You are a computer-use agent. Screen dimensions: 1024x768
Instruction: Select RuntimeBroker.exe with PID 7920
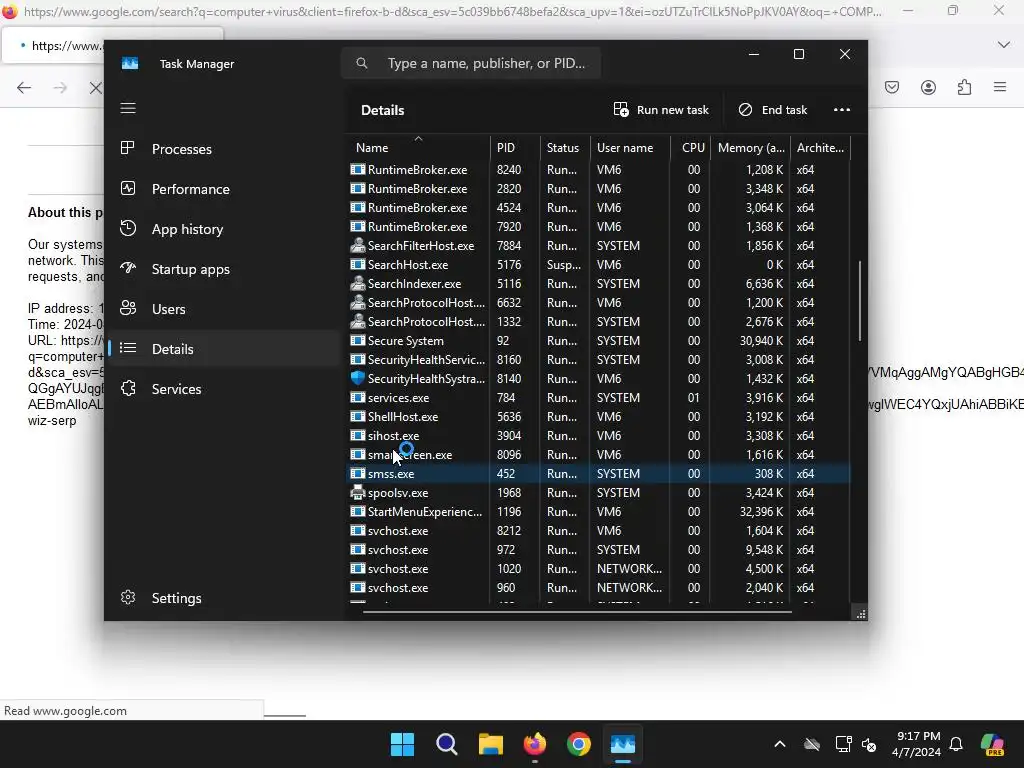pos(598,227)
